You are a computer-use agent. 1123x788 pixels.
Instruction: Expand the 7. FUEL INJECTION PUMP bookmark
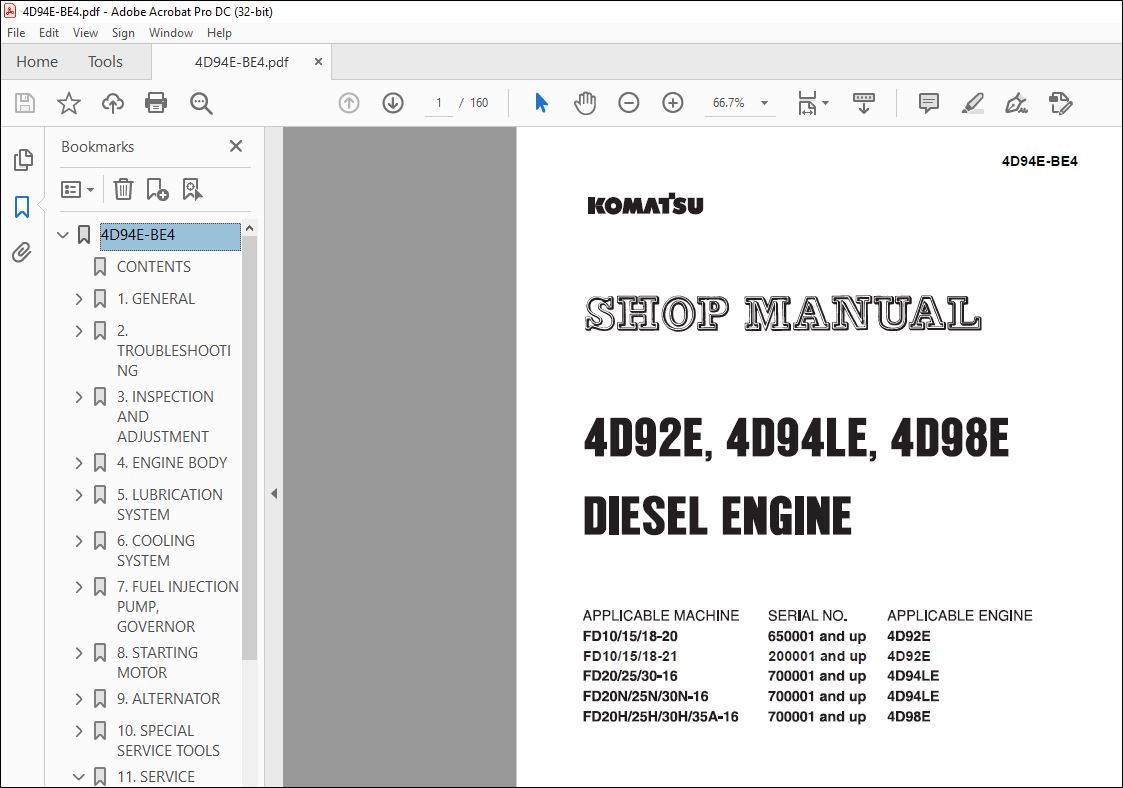tap(79, 587)
